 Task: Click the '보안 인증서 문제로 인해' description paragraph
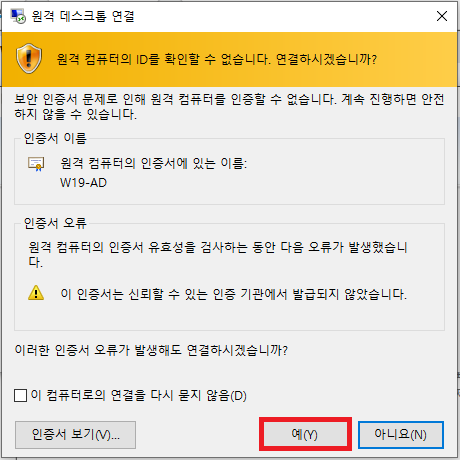(229, 106)
